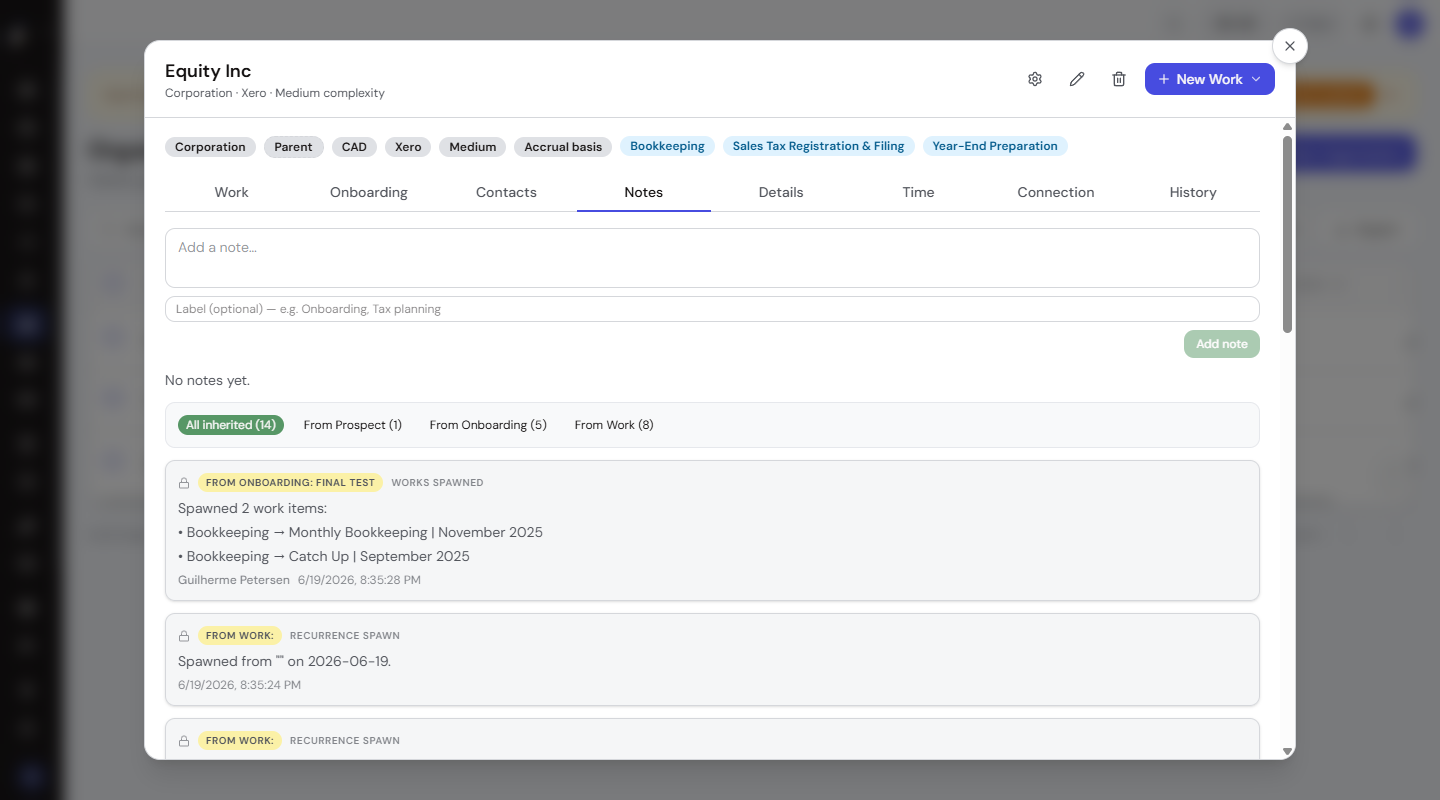Open the History tab
Screen dimensions: 1440x800
(x=1193, y=192)
